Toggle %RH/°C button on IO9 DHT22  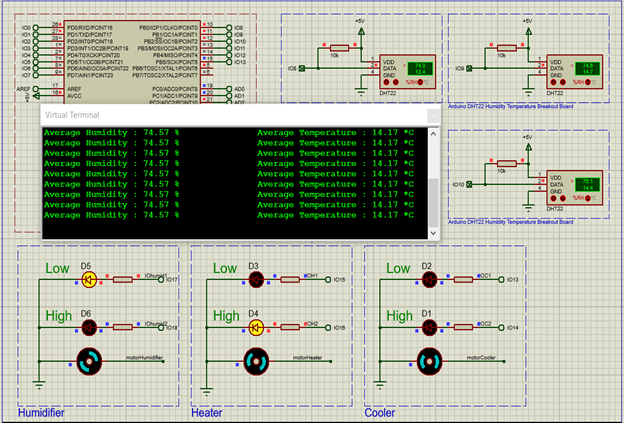click(588, 82)
